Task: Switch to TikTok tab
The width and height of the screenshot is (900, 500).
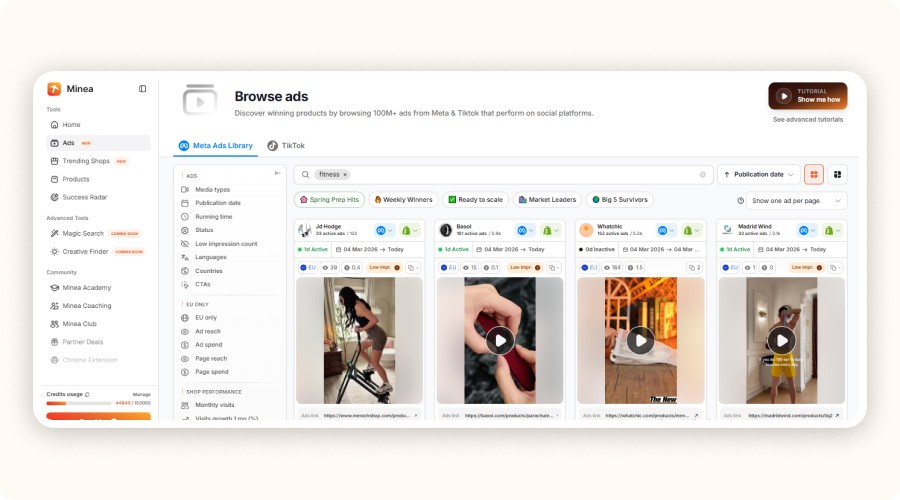Action: coord(286,146)
